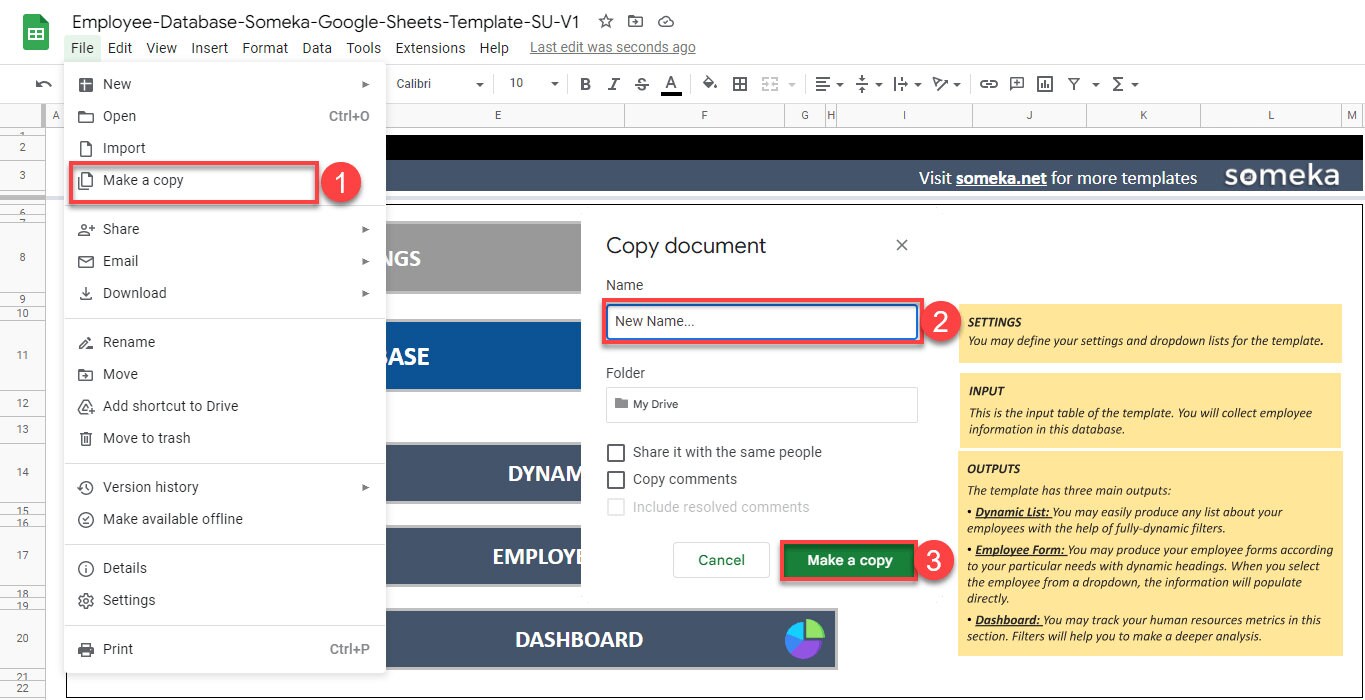This screenshot has height=700, width=1365.
Task: Toggle strikethrough formatting in the toolbar
Action: click(x=643, y=84)
